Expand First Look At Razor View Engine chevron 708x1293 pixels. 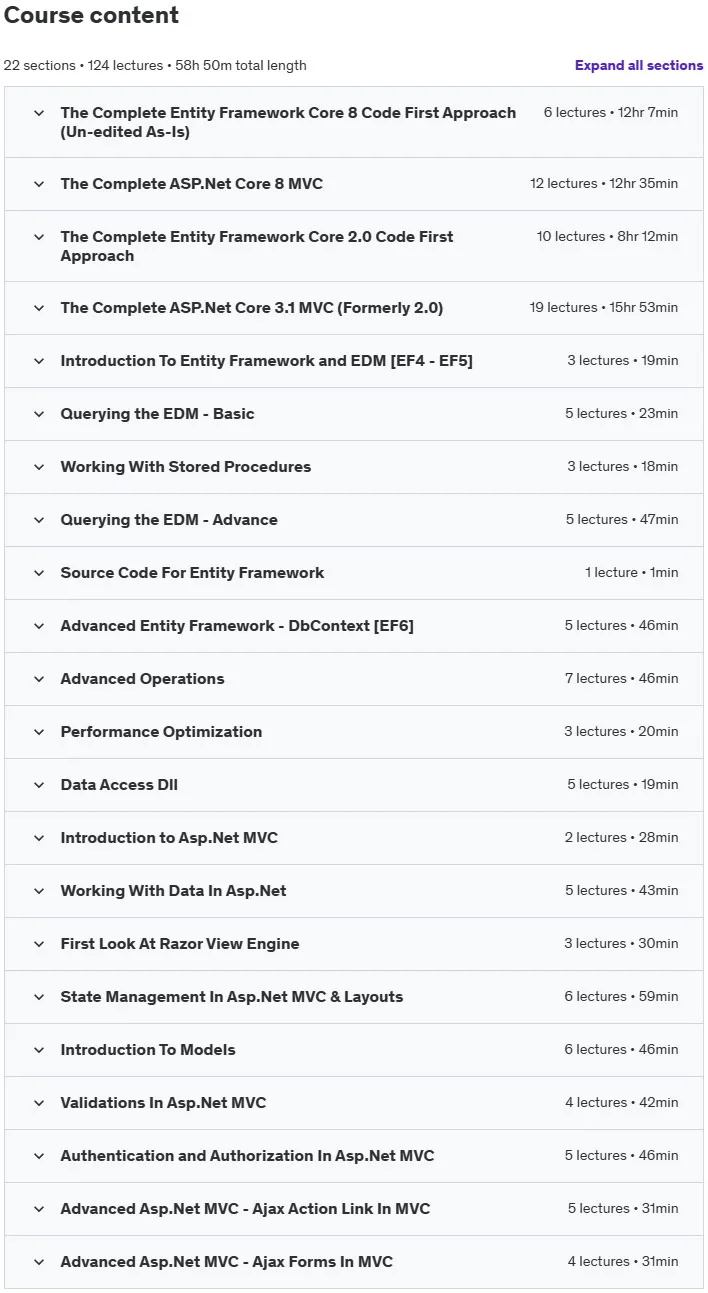[39, 944]
